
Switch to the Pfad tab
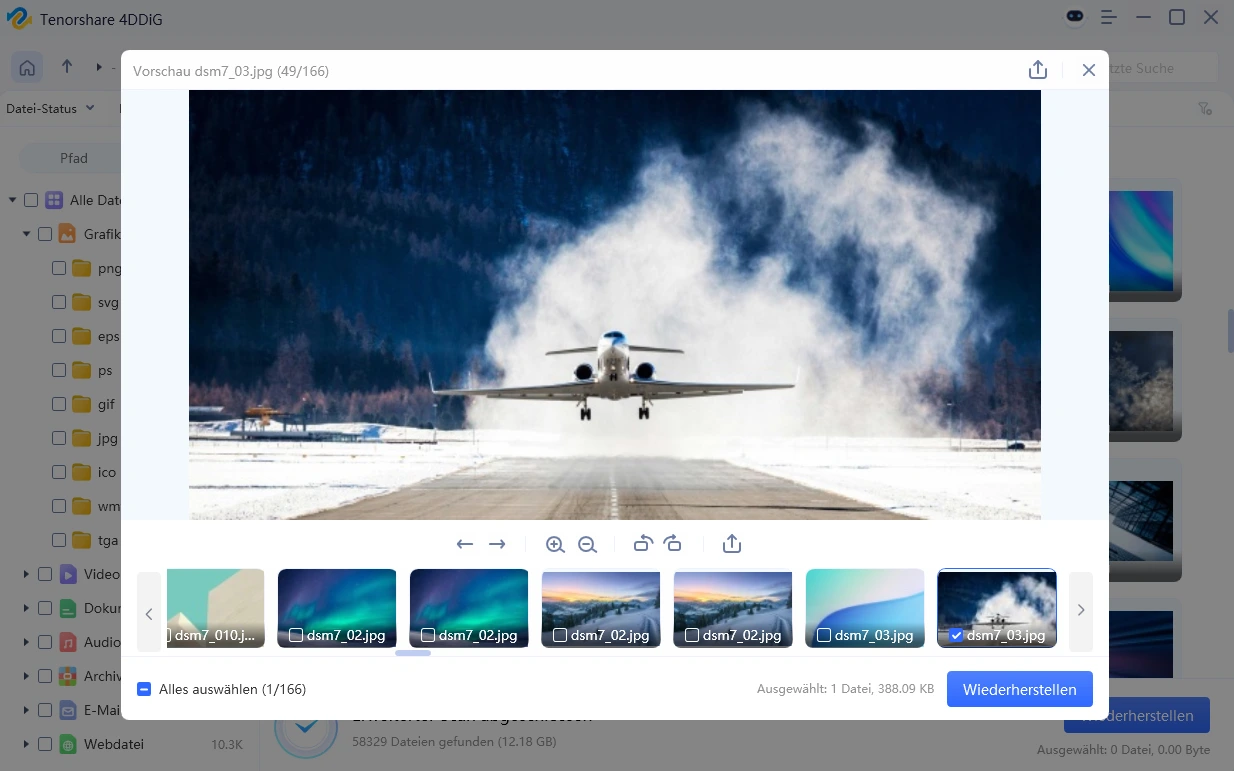[x=73, y=158]
